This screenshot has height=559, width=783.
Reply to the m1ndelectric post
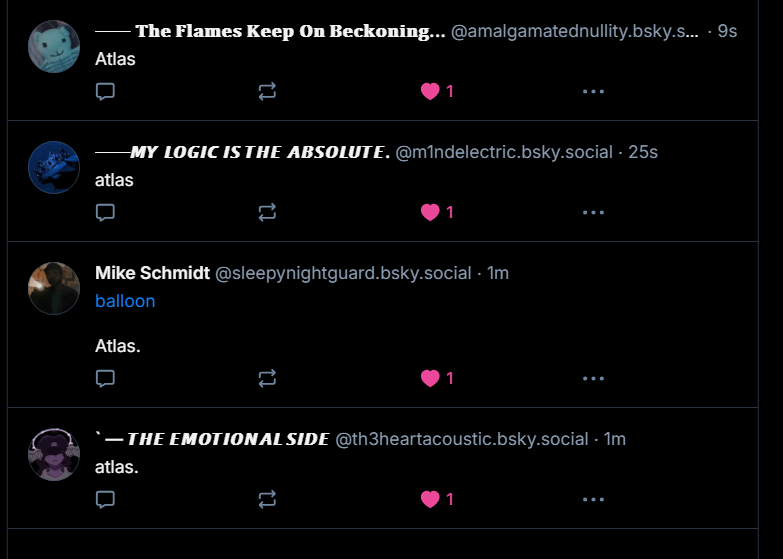pos(105,212)
